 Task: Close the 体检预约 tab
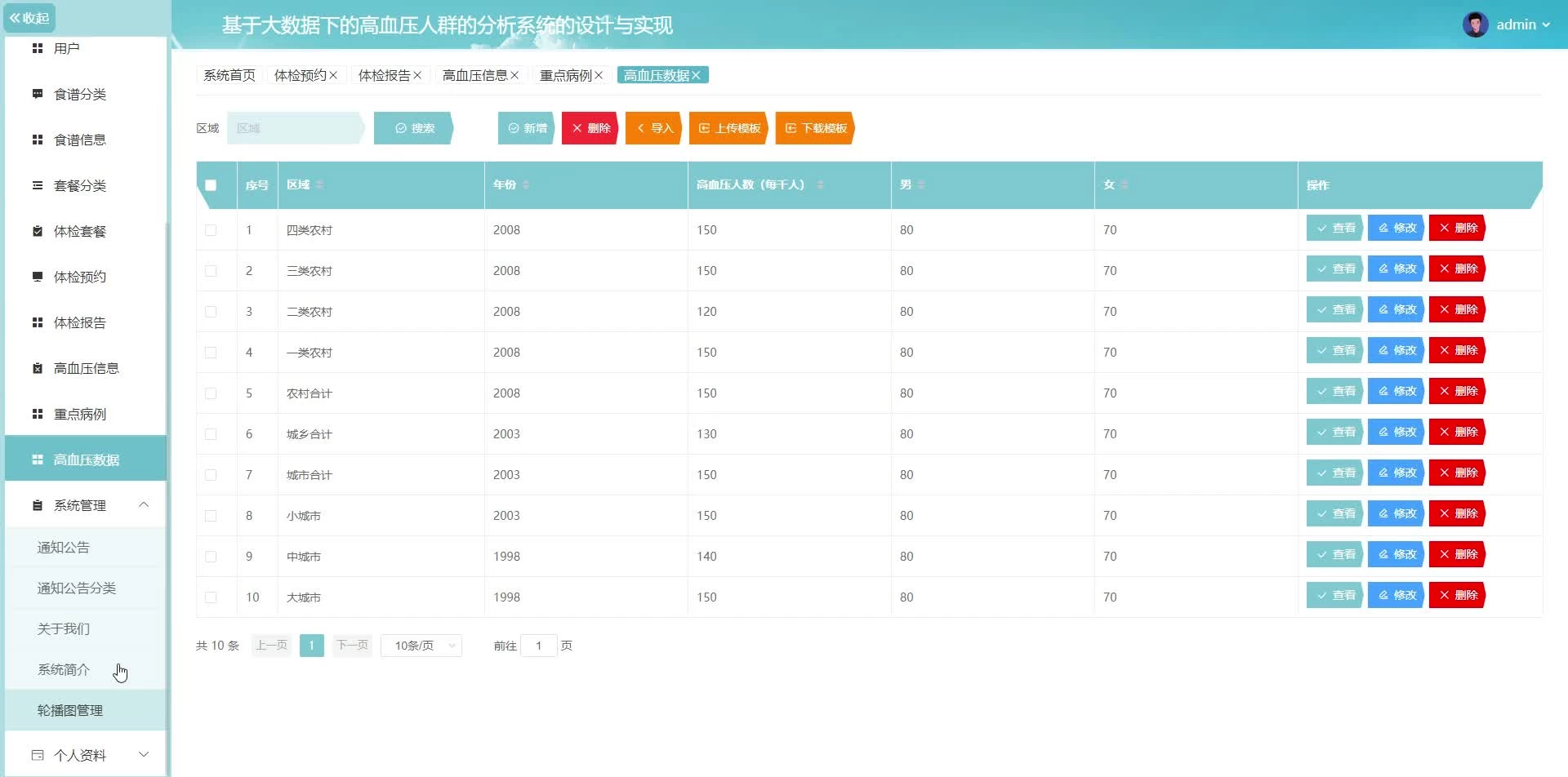click(333, 75)
